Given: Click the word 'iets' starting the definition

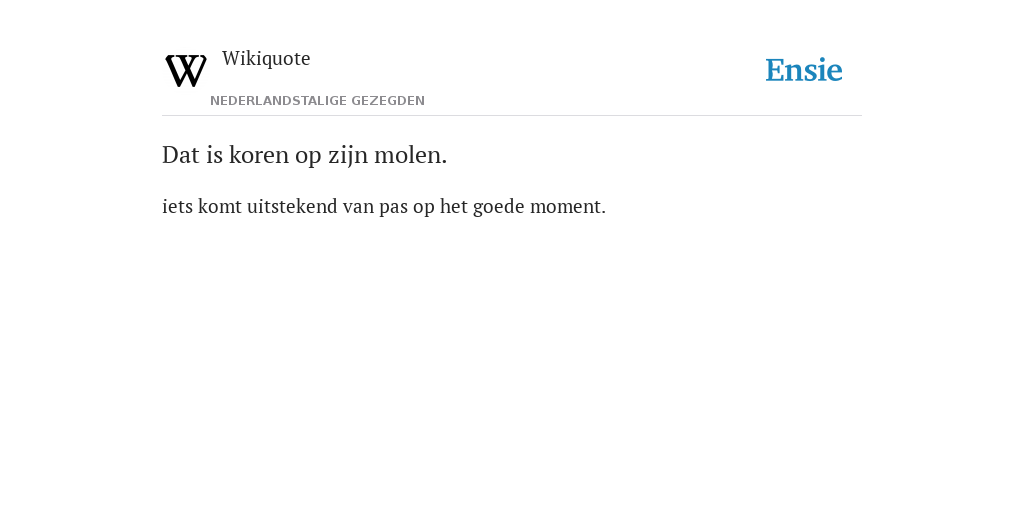Looking at the screenshot, I should (178, 206).
